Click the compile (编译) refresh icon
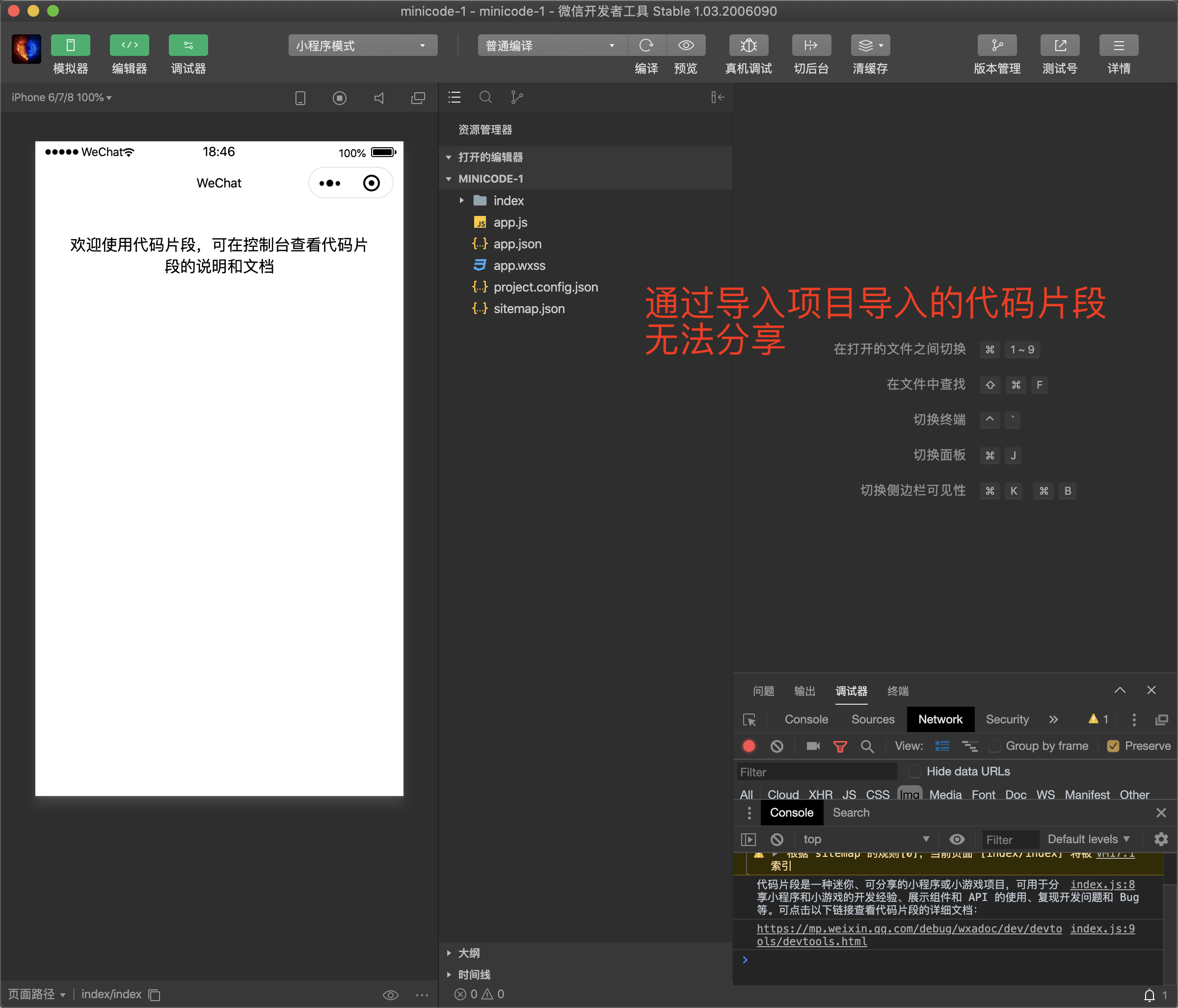This screenshot has height=1008, width=1178. click(x=646, y=46)
